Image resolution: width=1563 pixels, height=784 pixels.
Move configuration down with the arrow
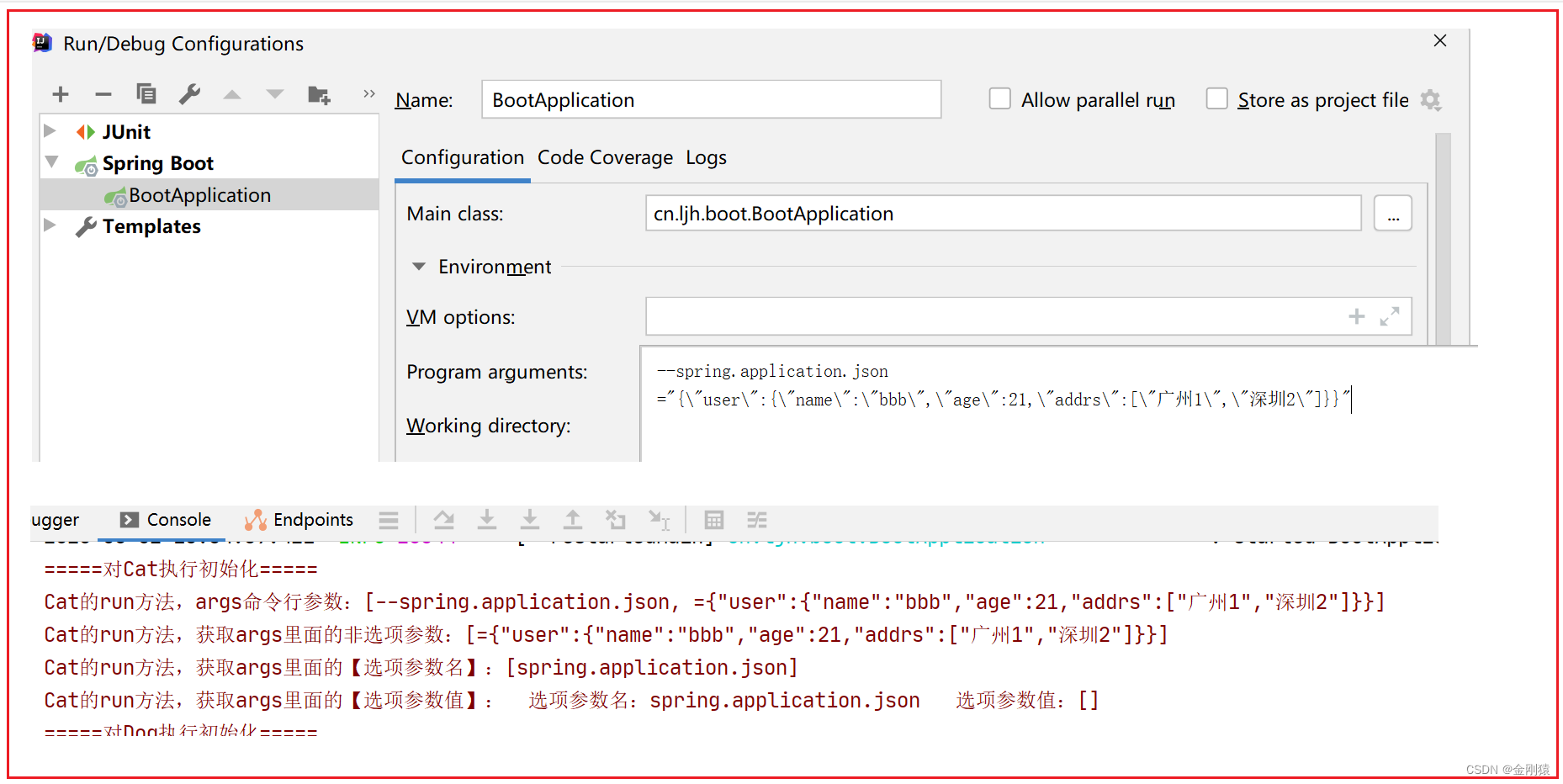coord(275,94)
